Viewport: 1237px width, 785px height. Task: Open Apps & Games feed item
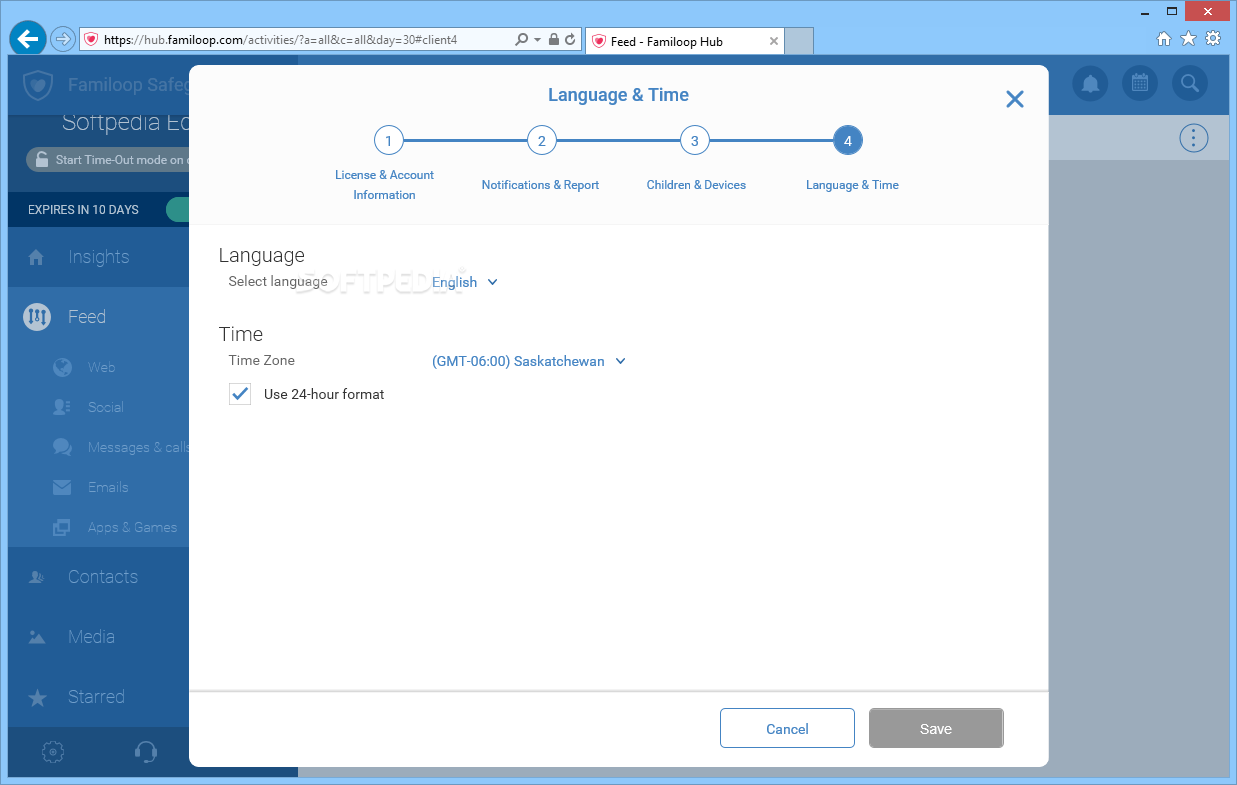point(132,527)
